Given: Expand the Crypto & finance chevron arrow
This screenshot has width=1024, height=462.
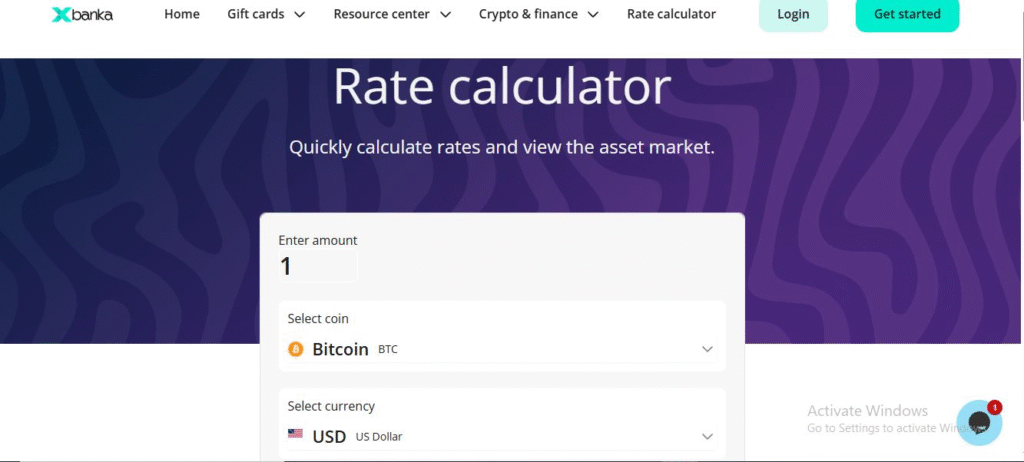Looking at the screenshot, I should point(593,15).
